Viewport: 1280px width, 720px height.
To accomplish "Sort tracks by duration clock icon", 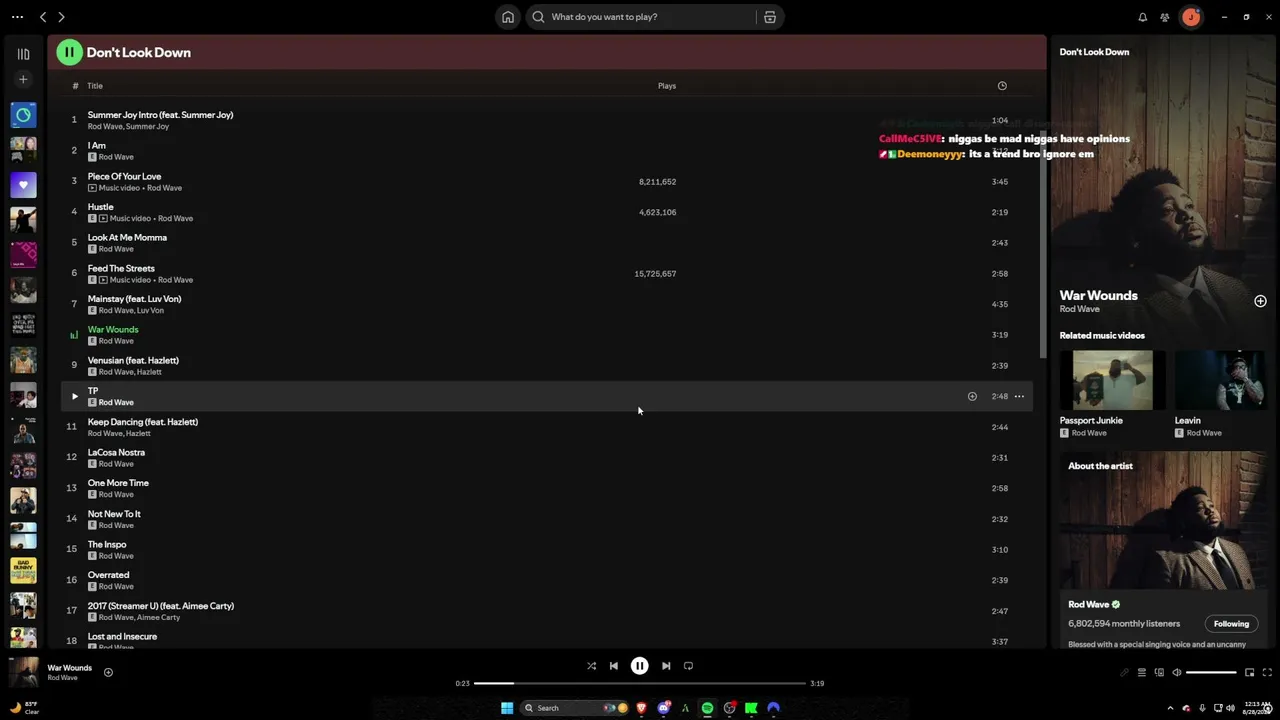I will [x=1002, y=86].
